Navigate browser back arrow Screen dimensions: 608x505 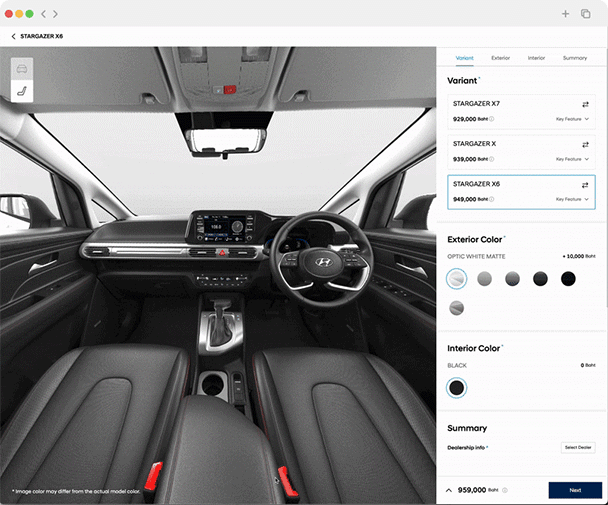click(x=43, y=14)
